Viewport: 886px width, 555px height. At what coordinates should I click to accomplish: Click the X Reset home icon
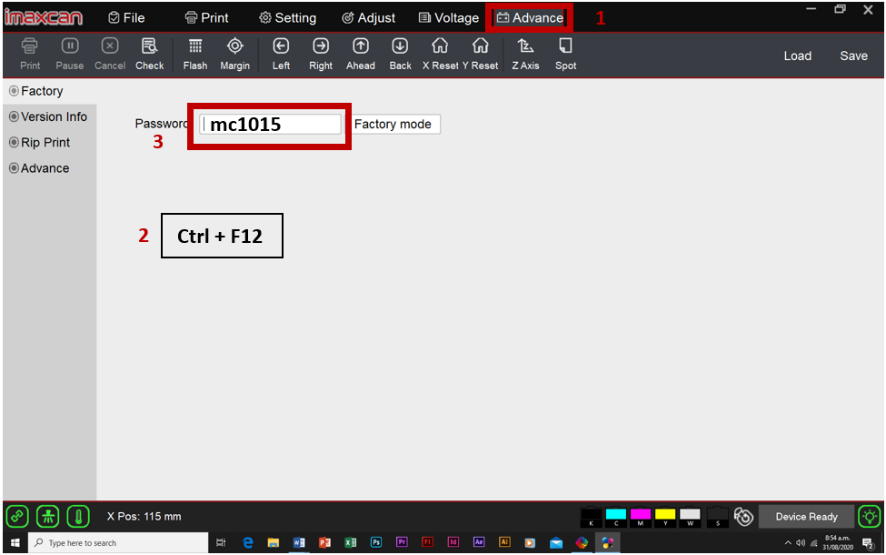[440, 54]
